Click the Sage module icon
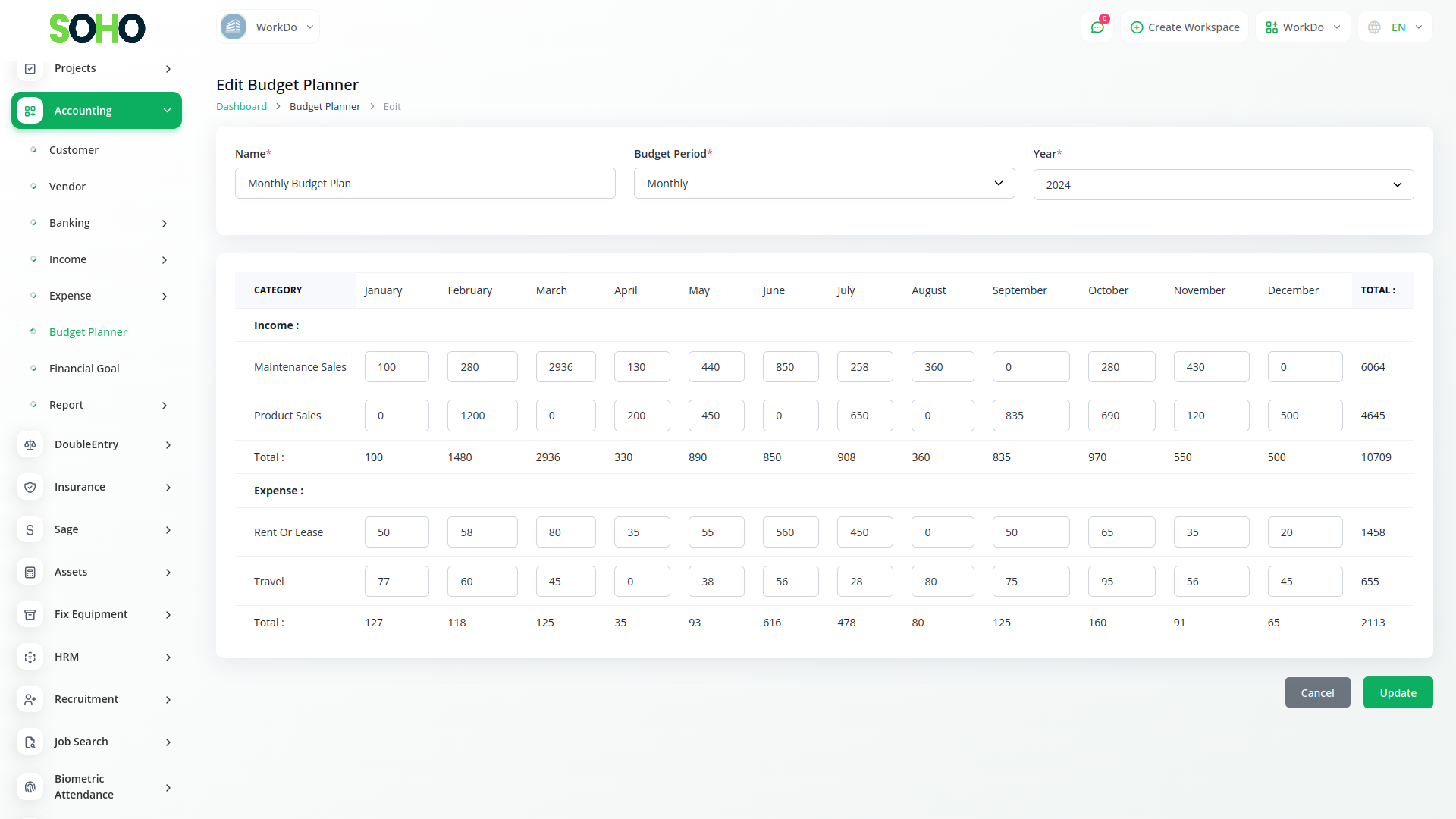This screenshot has width=1456, height=819. [x=30, y=530]
